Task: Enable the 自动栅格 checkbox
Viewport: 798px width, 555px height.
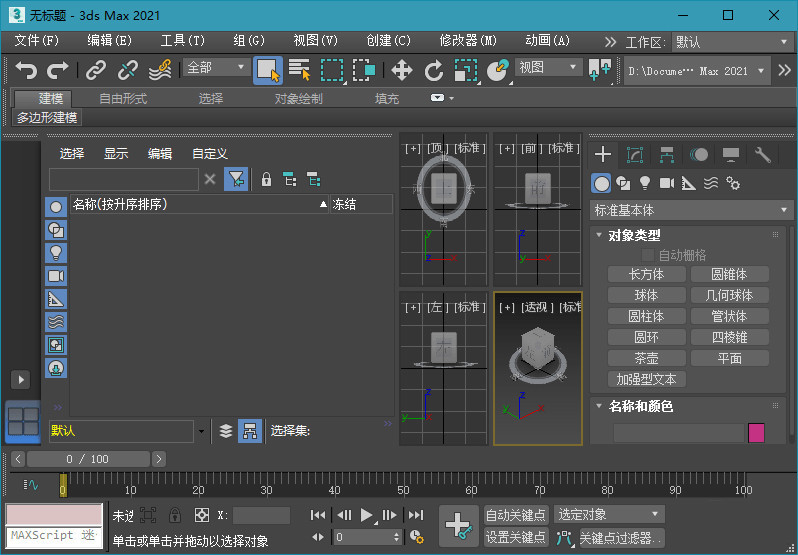Action: point(647,255)
